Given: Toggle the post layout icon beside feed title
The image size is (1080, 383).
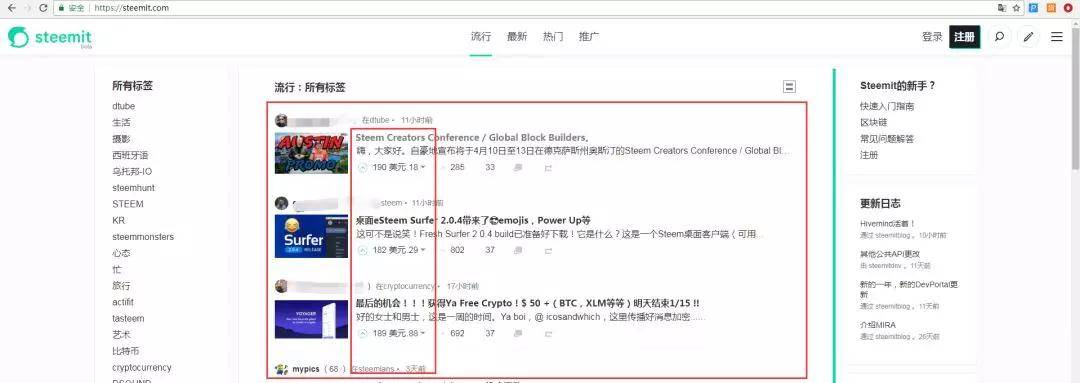Looking at the screenshot, I should coord(789,87).
